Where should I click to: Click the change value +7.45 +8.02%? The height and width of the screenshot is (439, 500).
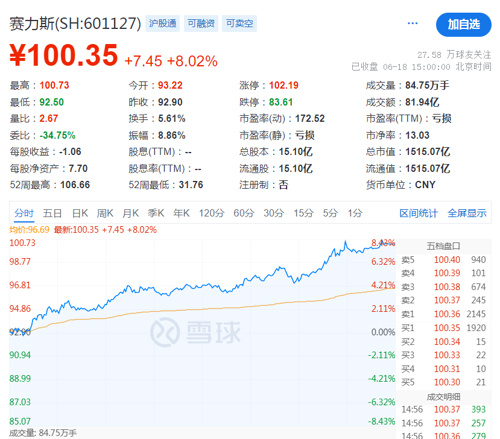click(x=171, y=61)
